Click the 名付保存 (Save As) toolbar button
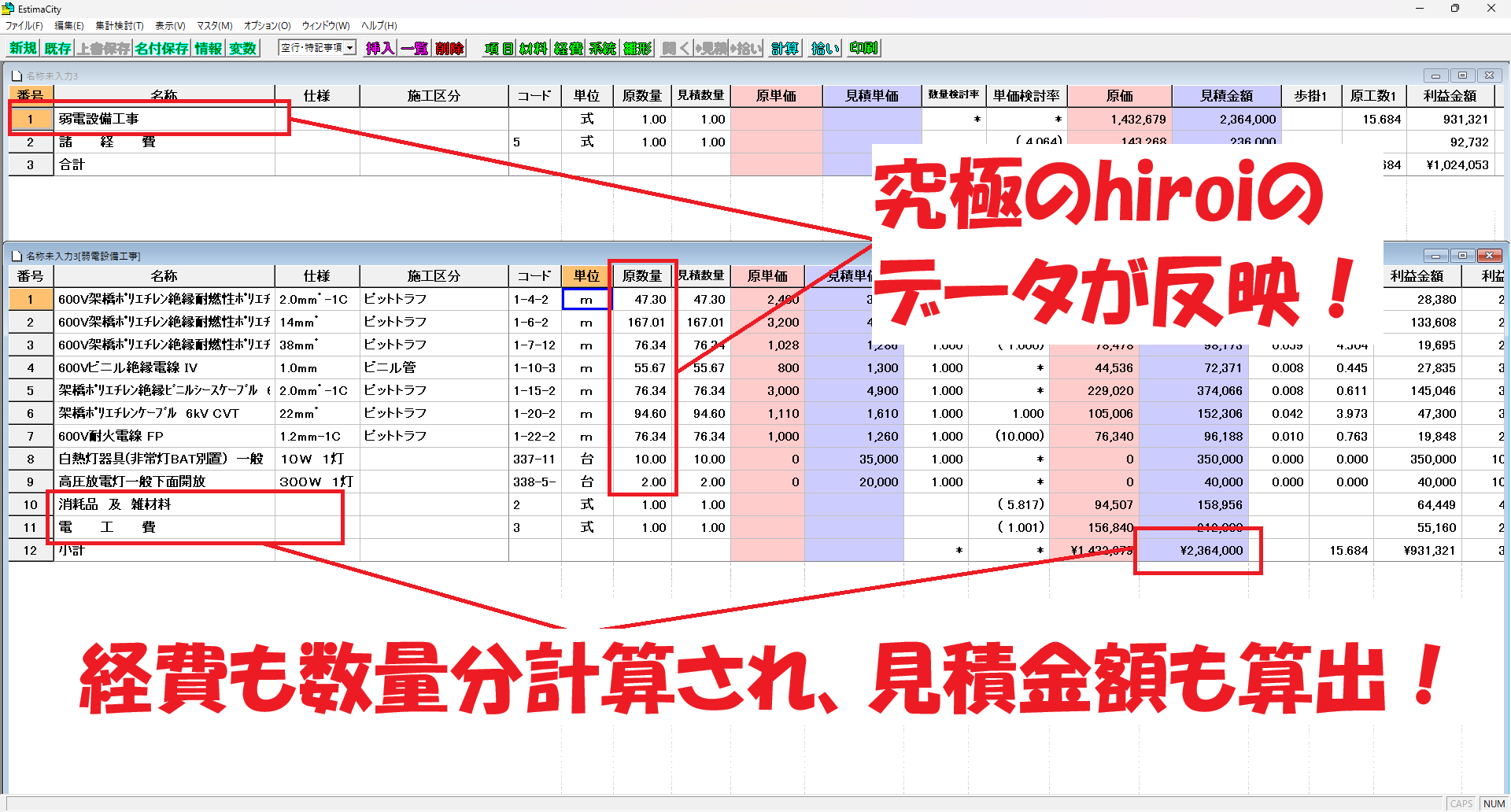The image size is (1511, 812). (161, 48)
